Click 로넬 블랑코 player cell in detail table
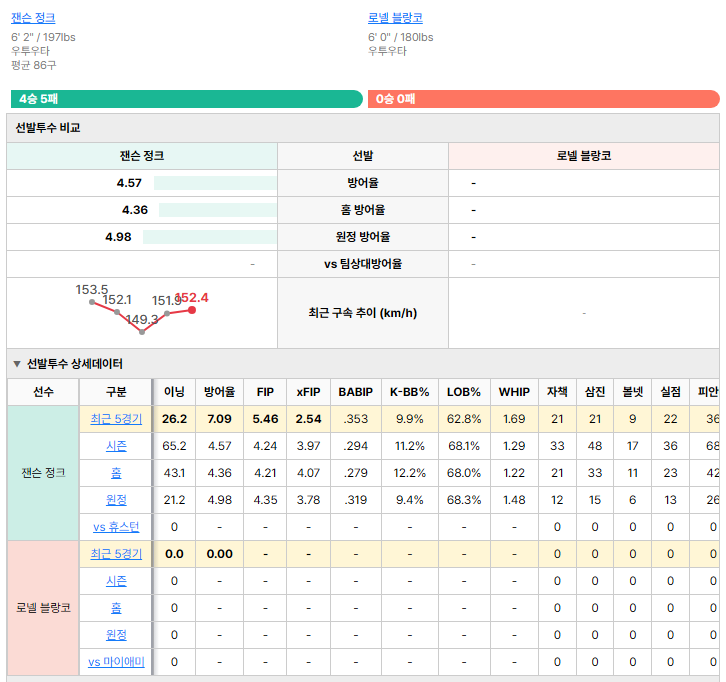Image resolution: width=726 pixels, height=682 pixels. pyautogui.click(x=43, y=607)
